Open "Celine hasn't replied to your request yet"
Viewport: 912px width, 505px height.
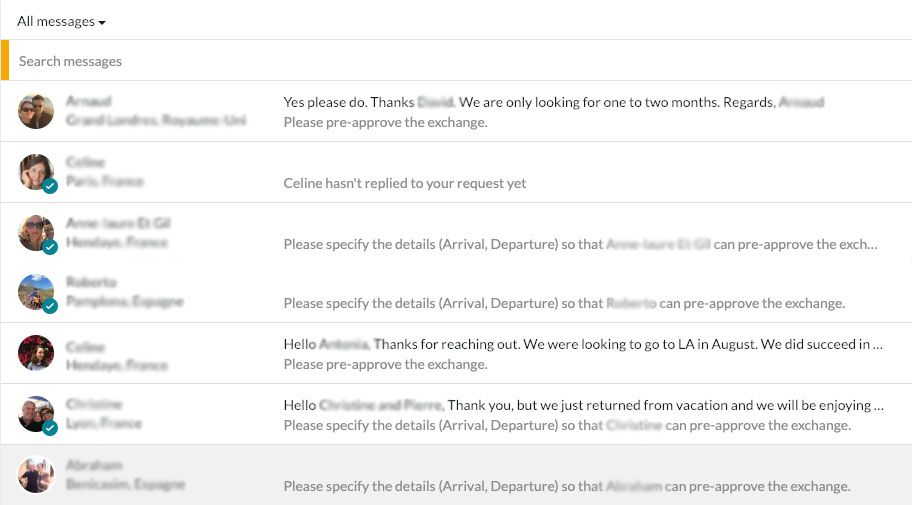(x=404, y=183)
